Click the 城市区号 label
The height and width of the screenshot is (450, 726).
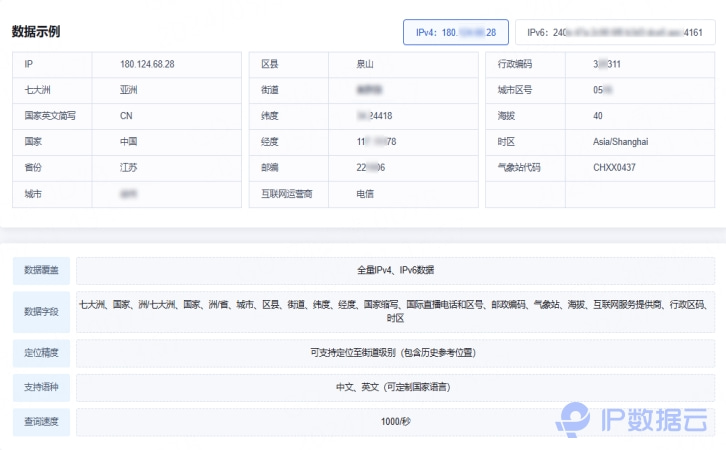tap(515, 90)
